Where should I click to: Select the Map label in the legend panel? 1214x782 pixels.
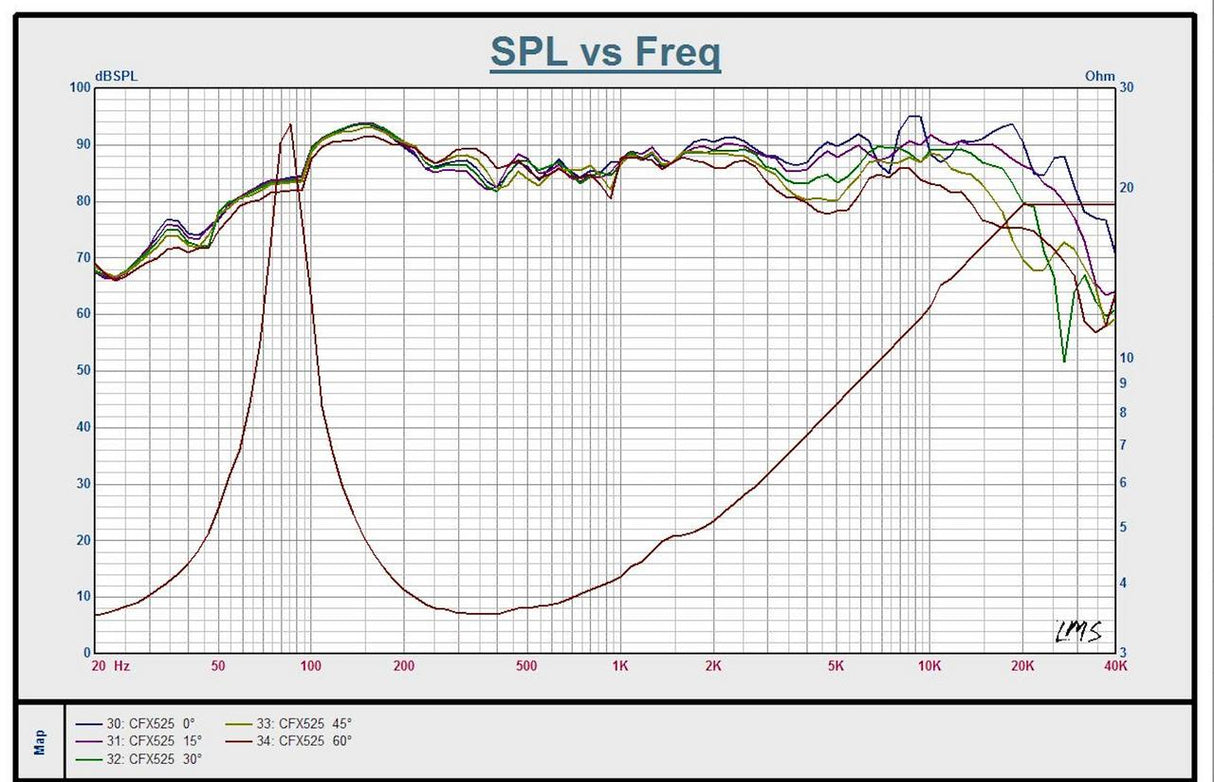(x=40, y=741)
